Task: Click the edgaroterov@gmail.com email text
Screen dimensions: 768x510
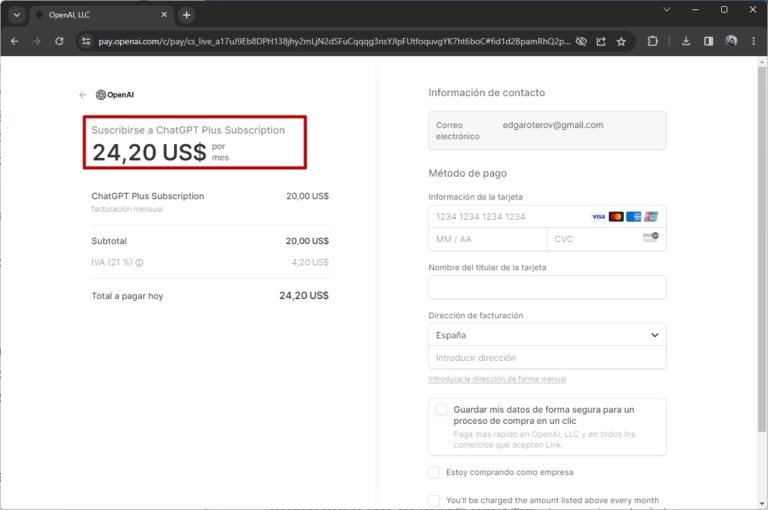Action: click(552, 125)
